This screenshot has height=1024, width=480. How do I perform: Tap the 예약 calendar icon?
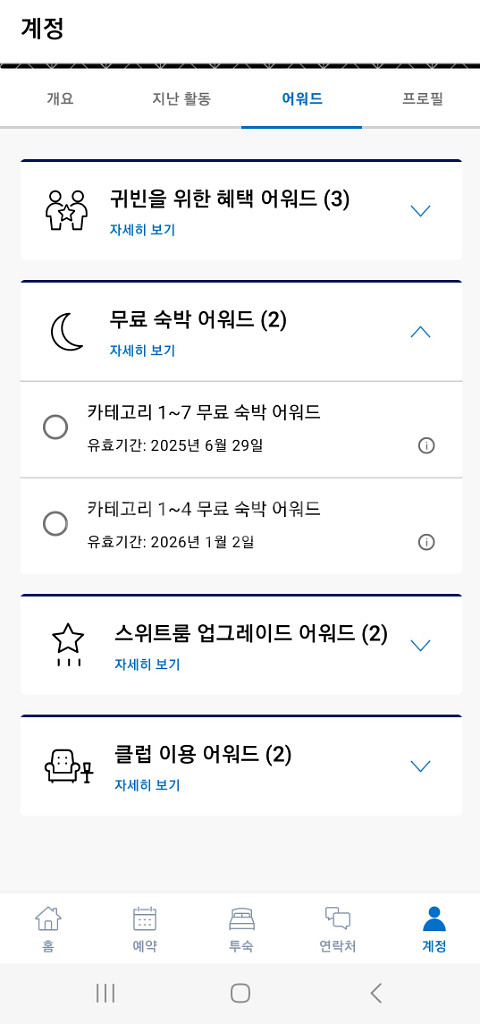pyautogui.click(x=144, y=919)
